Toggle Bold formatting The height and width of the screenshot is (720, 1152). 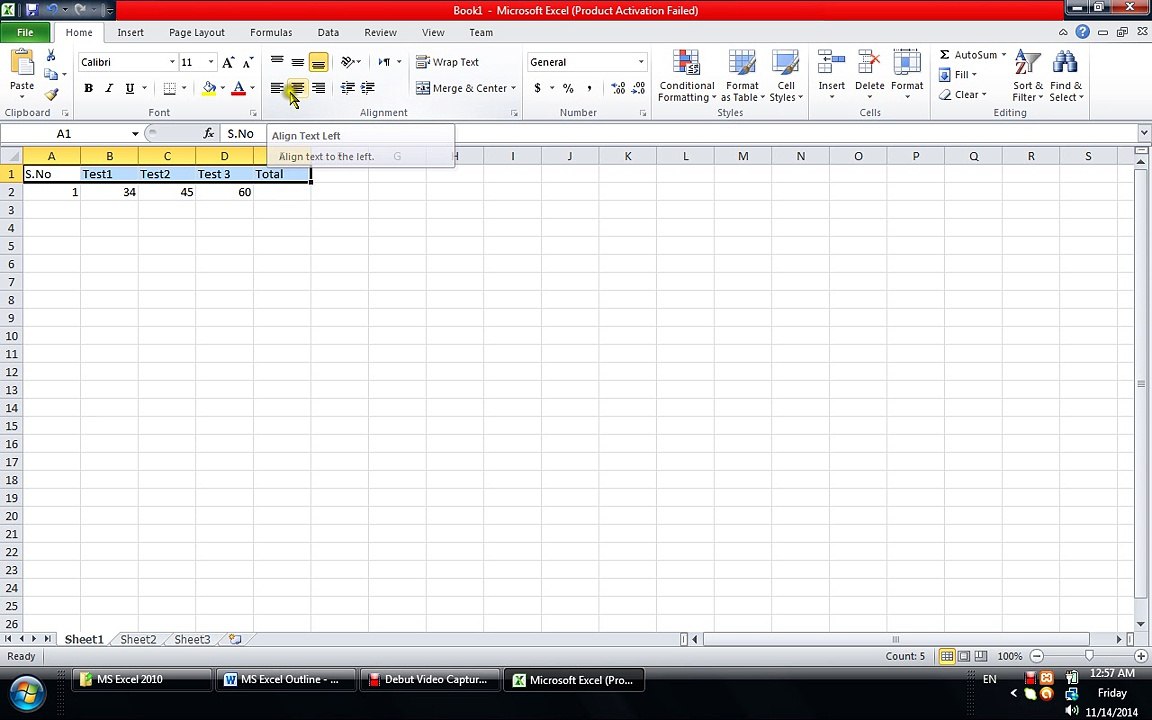(88, 88)
